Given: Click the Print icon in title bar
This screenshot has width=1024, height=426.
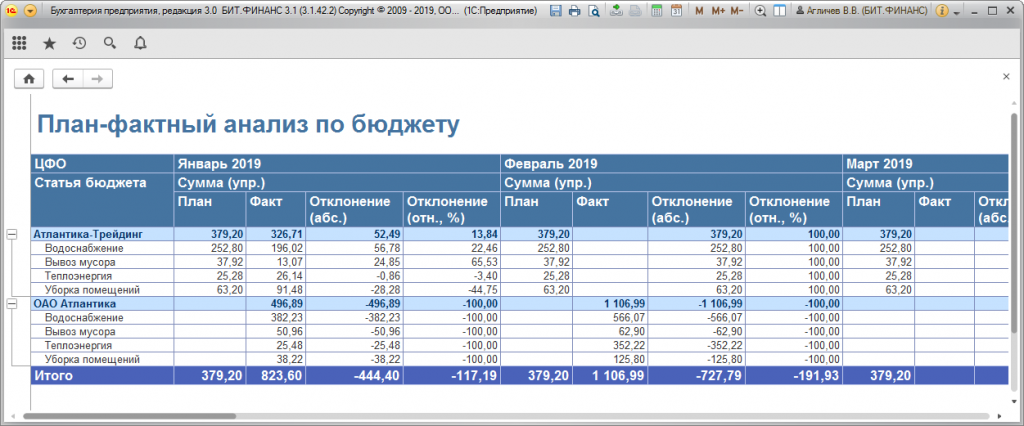Looking at the screenshot, I should click(x=574, y=11).
